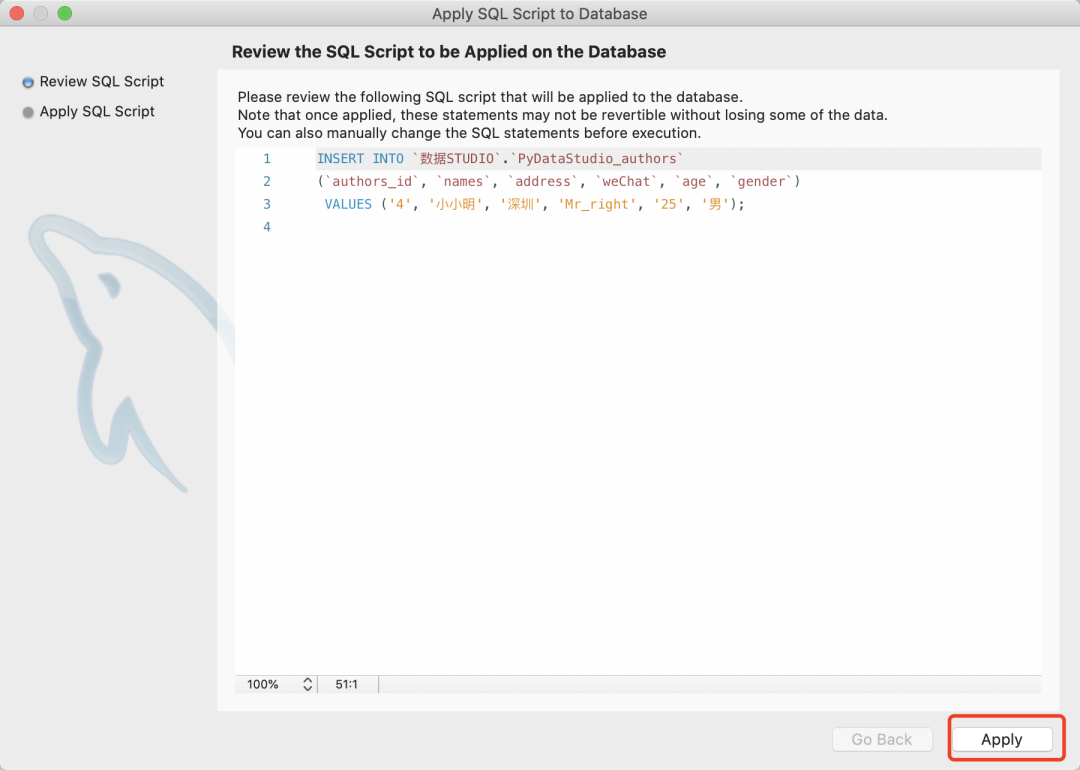
Task: Click the 51:1 cursor position indicator
Action: [346, 684]
